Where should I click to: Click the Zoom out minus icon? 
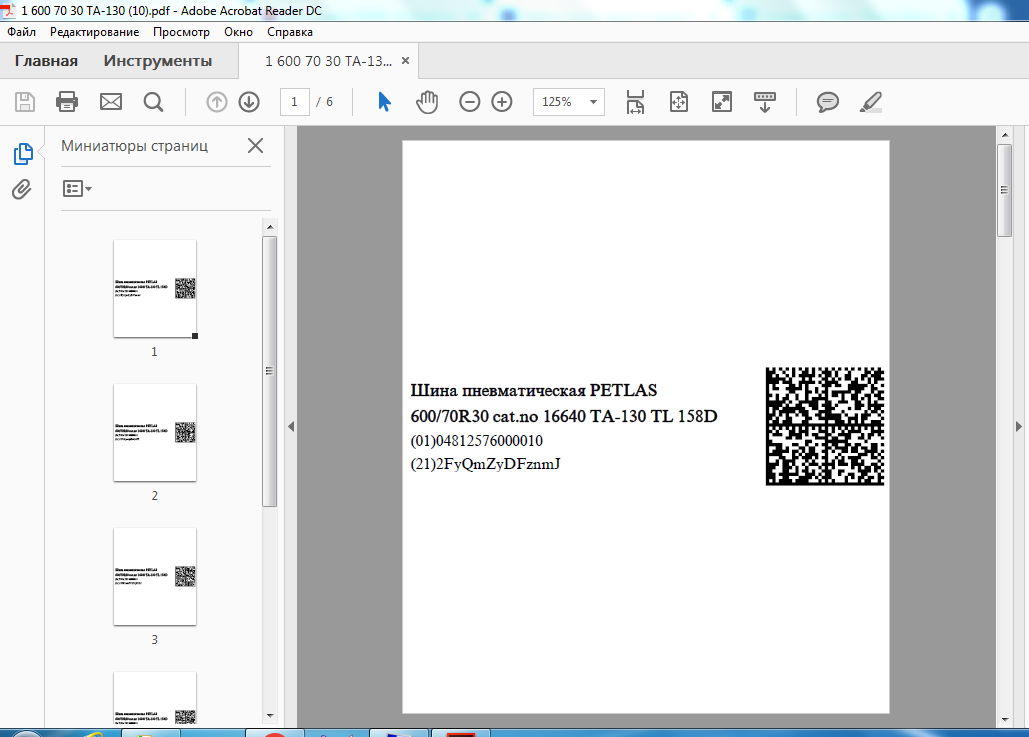pos(470,102)
